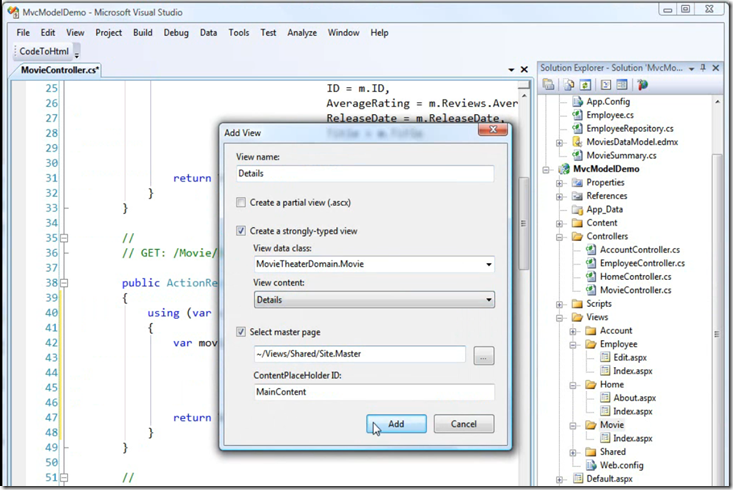
Task: Click the master page path field
Action: [x=359, y=354]
